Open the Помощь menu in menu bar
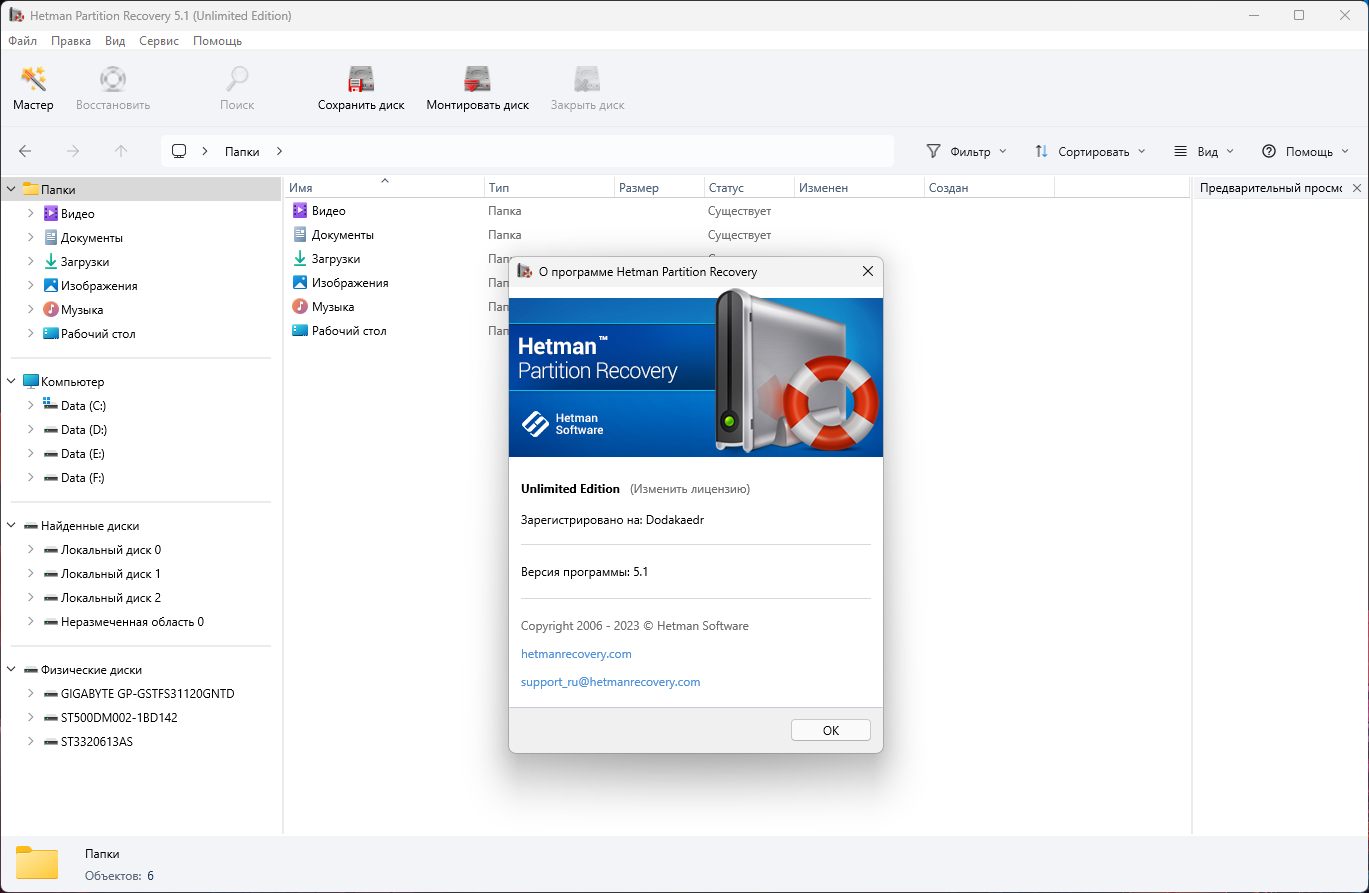This screenshot has height=893, width=1369. [217, 41]
